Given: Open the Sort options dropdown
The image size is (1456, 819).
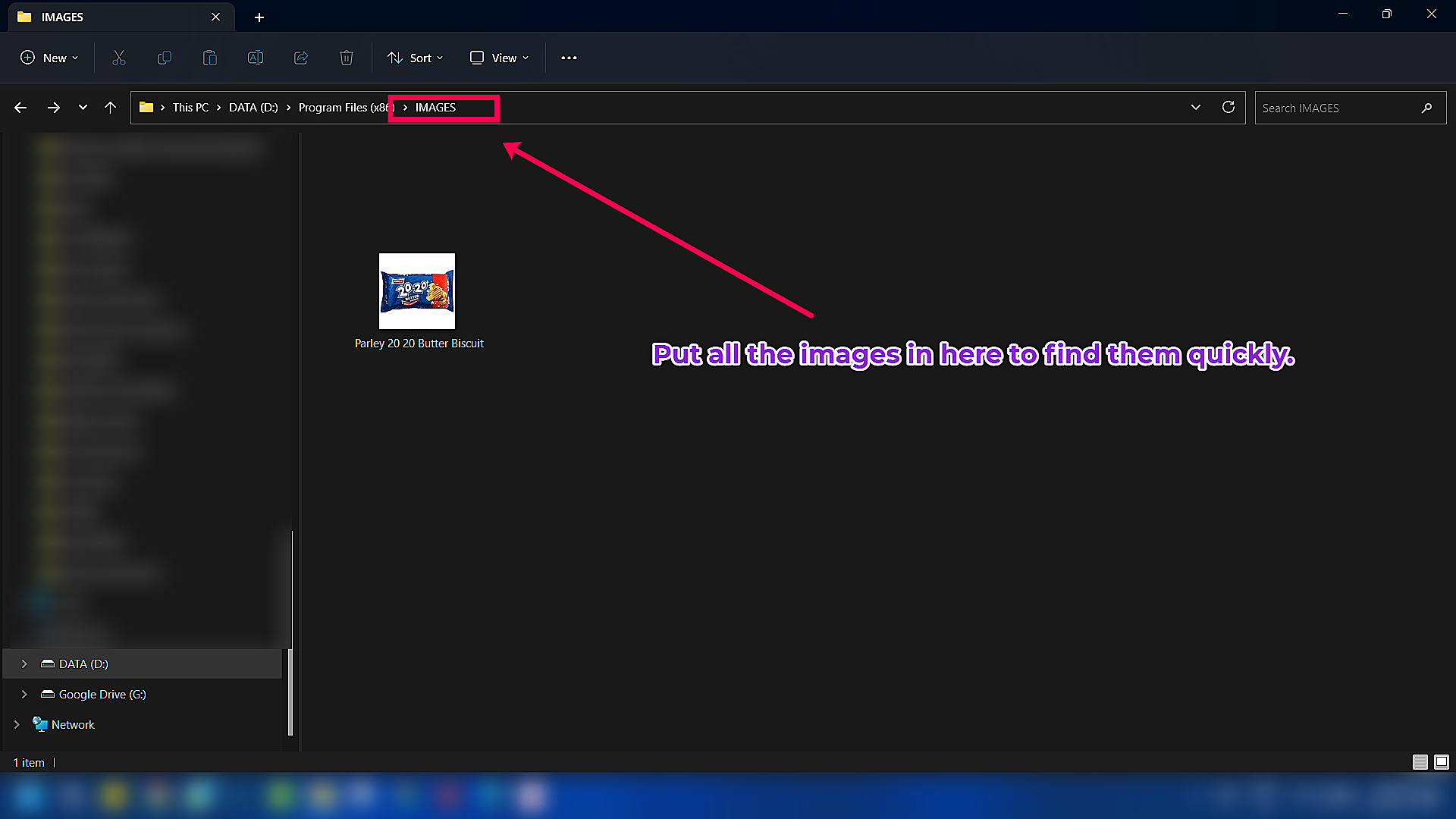Looking at the screenshot, I should [415, 58].
